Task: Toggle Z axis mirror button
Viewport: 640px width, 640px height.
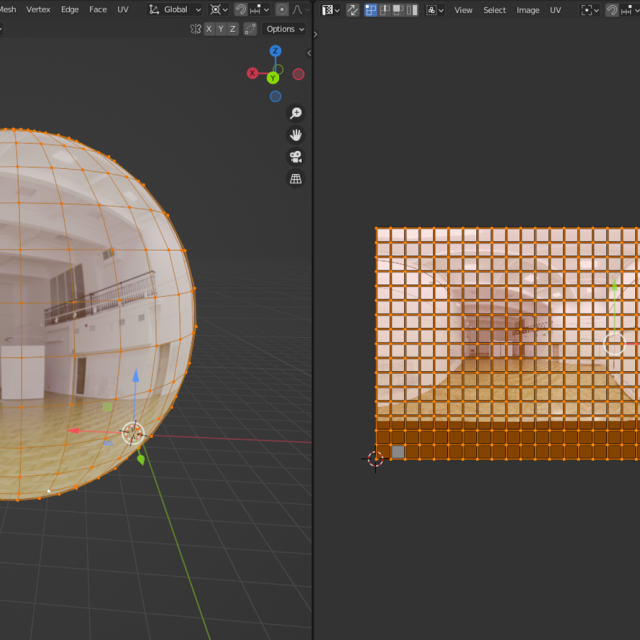Action: coord(233,29)
